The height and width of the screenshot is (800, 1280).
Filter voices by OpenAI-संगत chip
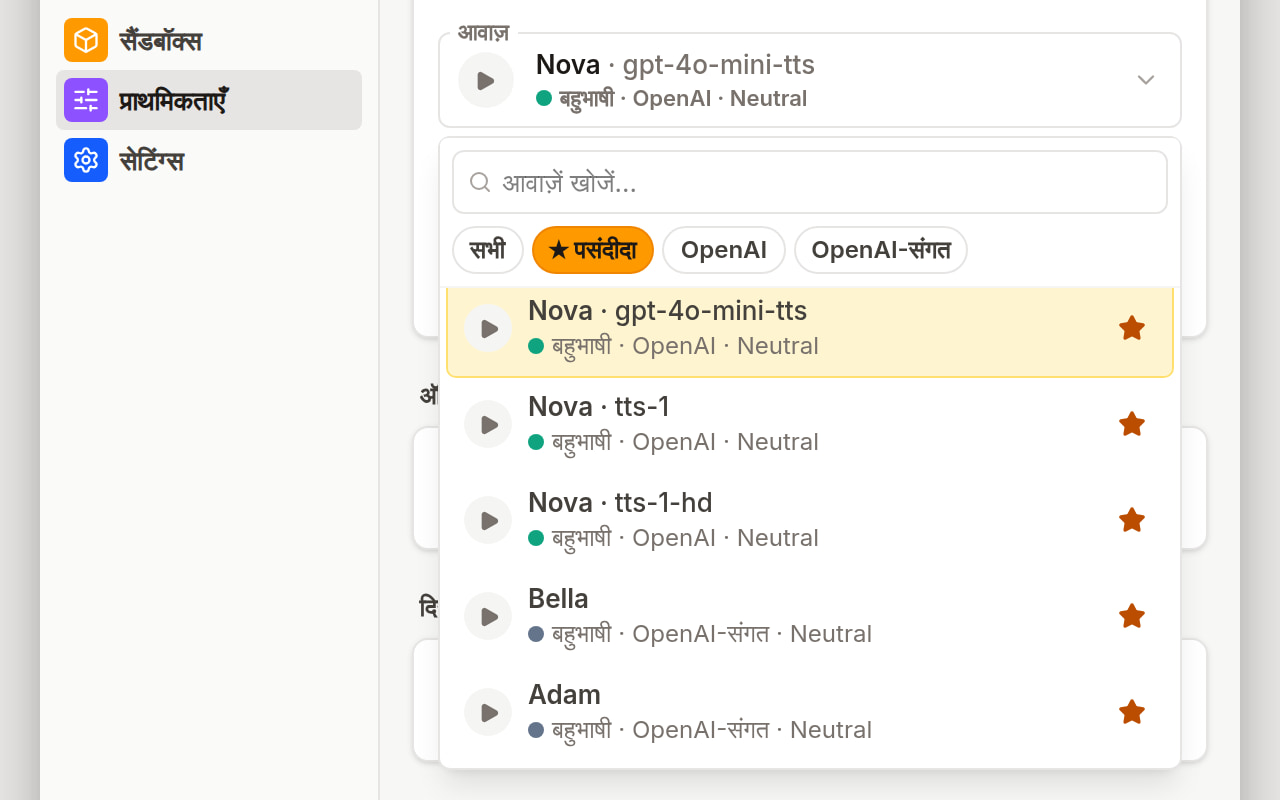click(881, 250)
